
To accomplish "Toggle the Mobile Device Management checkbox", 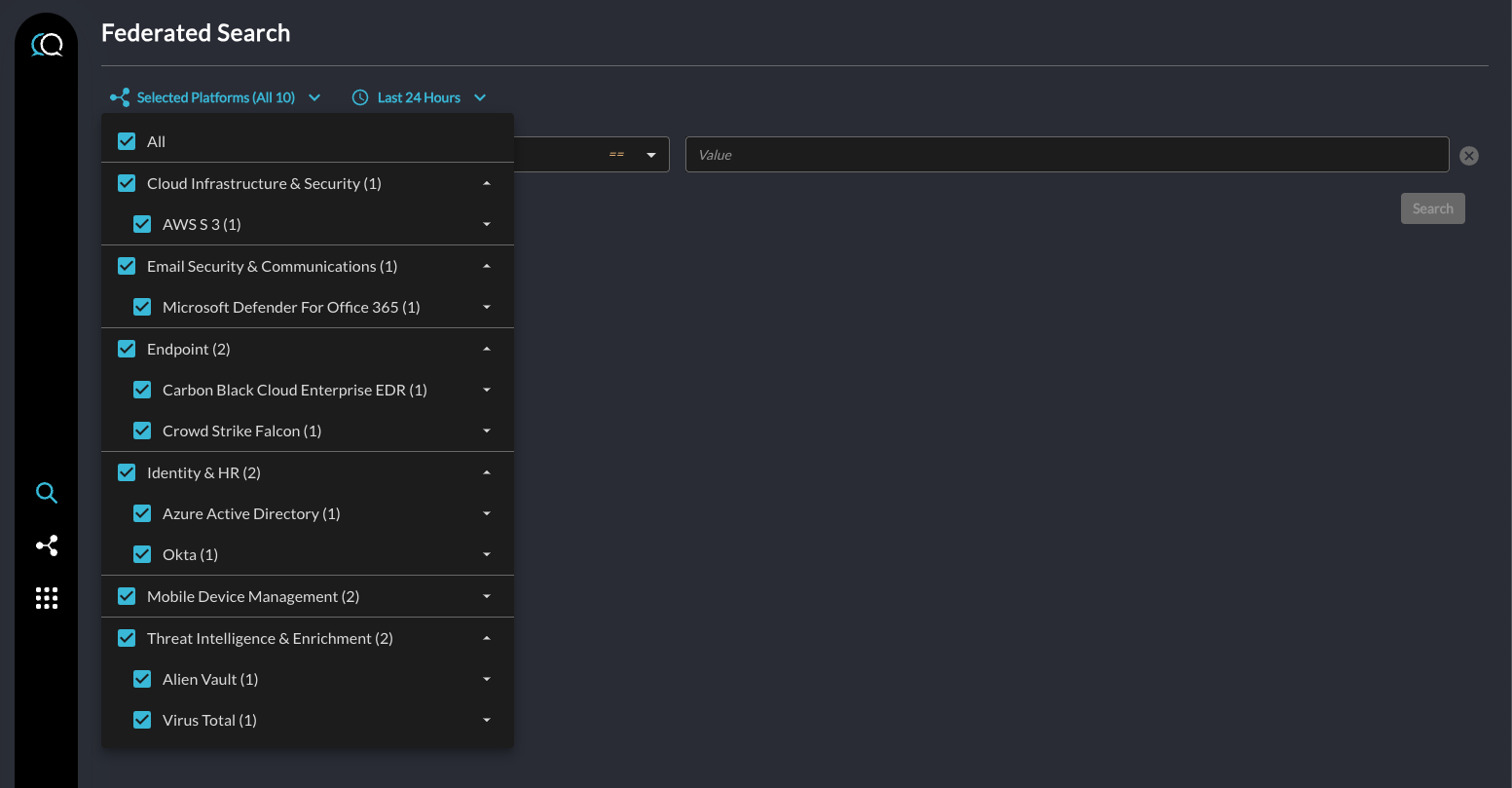I will tap(127, 596).
